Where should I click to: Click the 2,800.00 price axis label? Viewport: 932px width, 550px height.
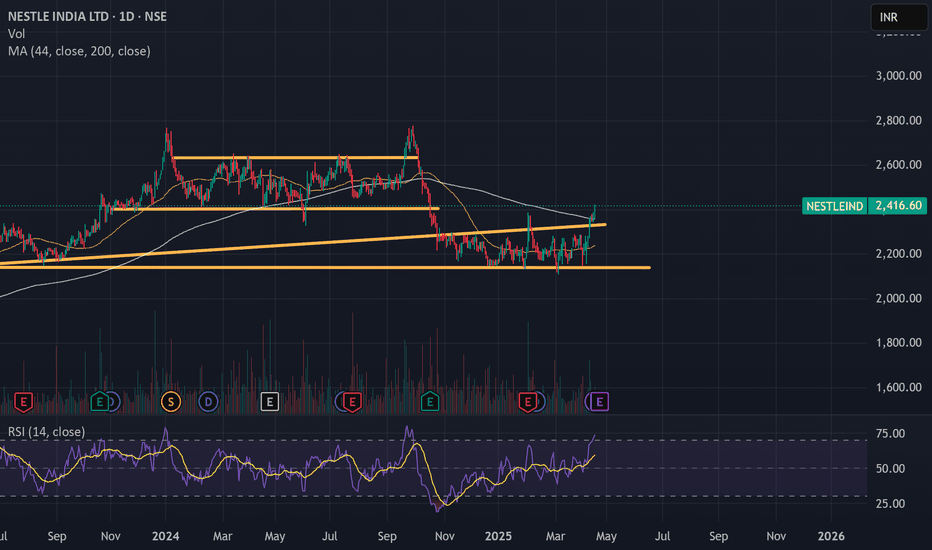pyautogui.click(x=899, y=120)
